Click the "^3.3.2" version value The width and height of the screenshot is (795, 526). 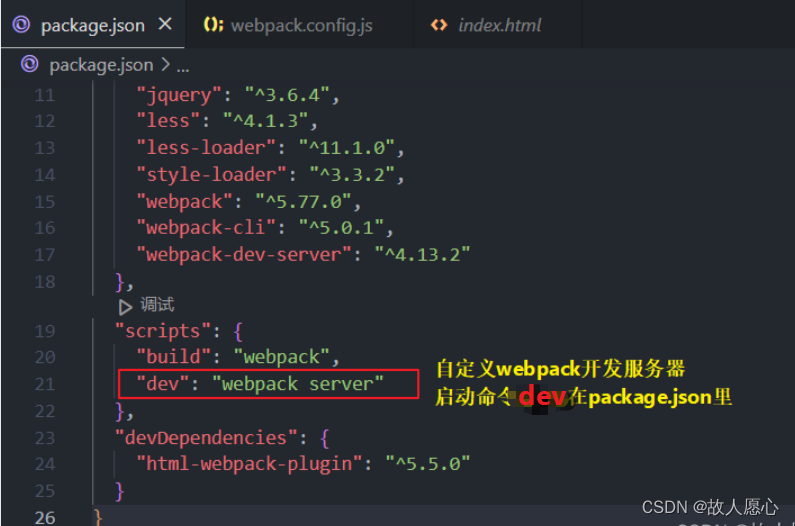[x=352, y=174]
